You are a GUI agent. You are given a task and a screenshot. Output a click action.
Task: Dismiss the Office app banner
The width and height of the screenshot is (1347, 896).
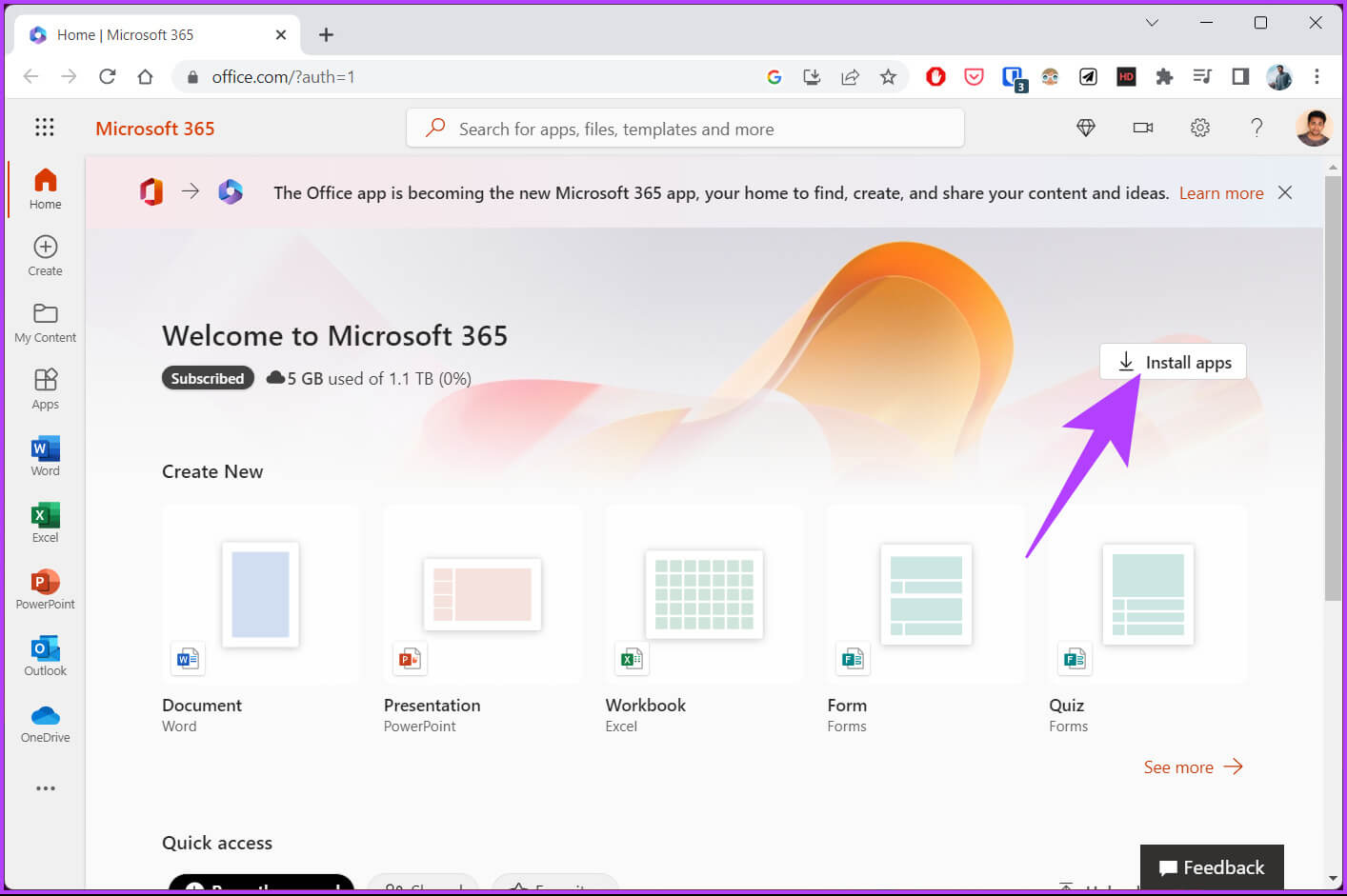click(1285, 192)
